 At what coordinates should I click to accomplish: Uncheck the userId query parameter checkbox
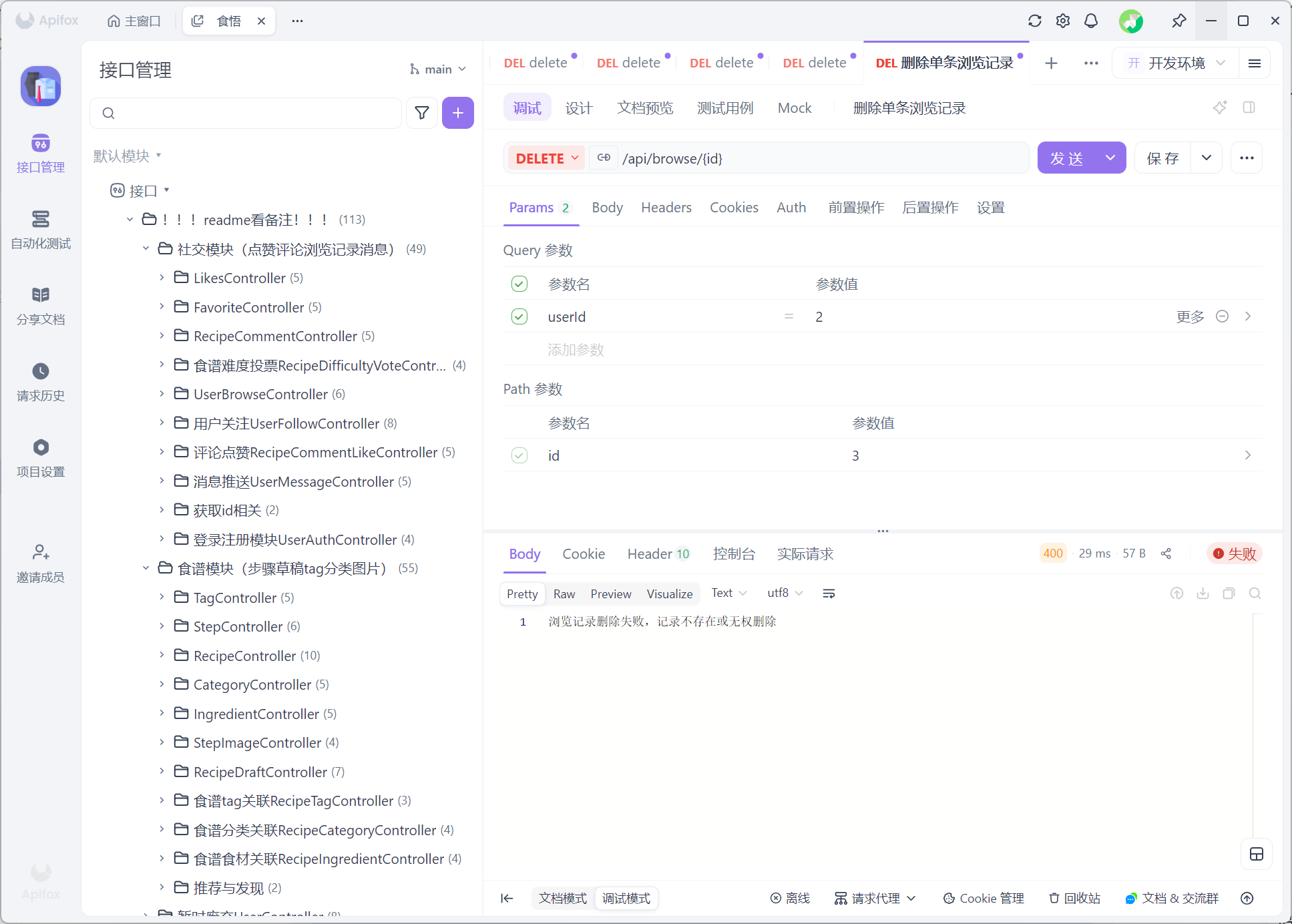519,316
